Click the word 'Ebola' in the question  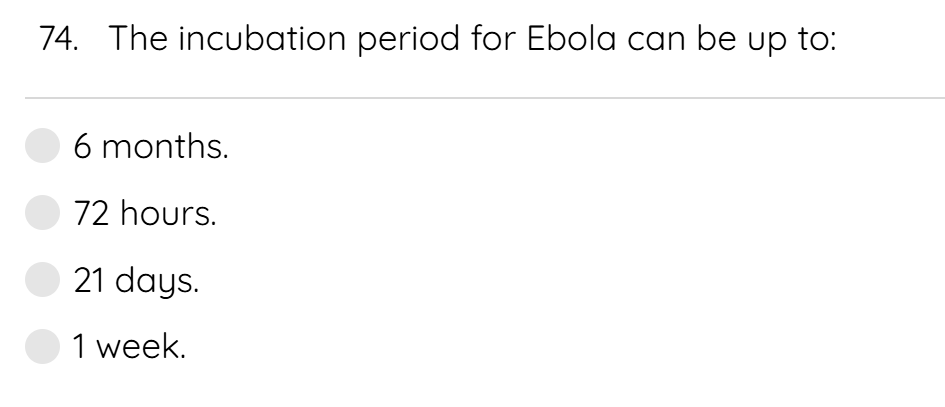[571, 38]
